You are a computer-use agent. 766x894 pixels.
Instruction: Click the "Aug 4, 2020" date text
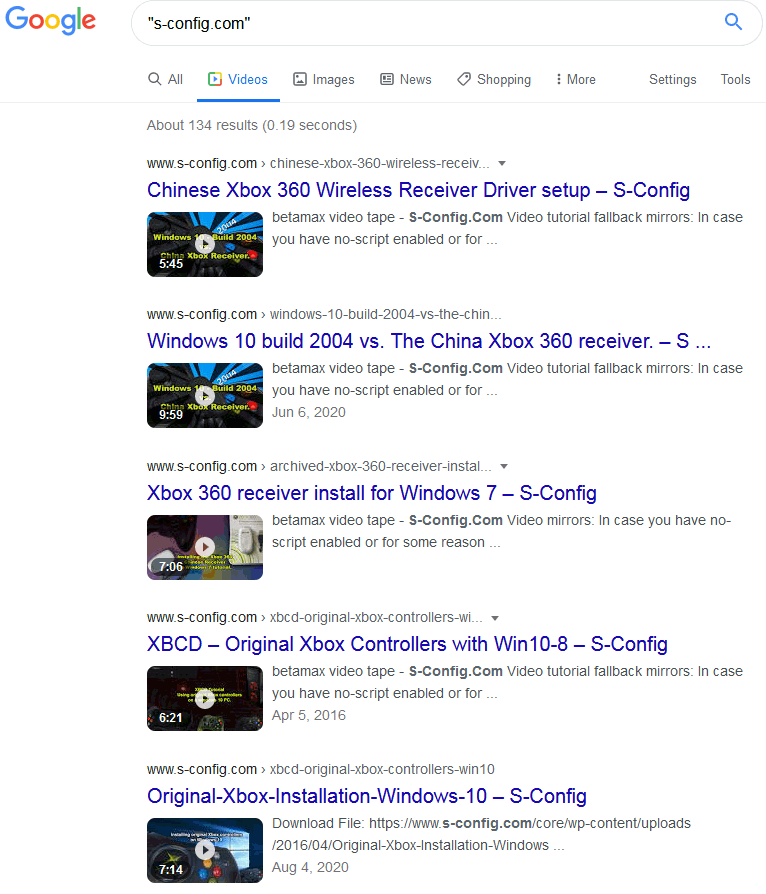[310, 867]
